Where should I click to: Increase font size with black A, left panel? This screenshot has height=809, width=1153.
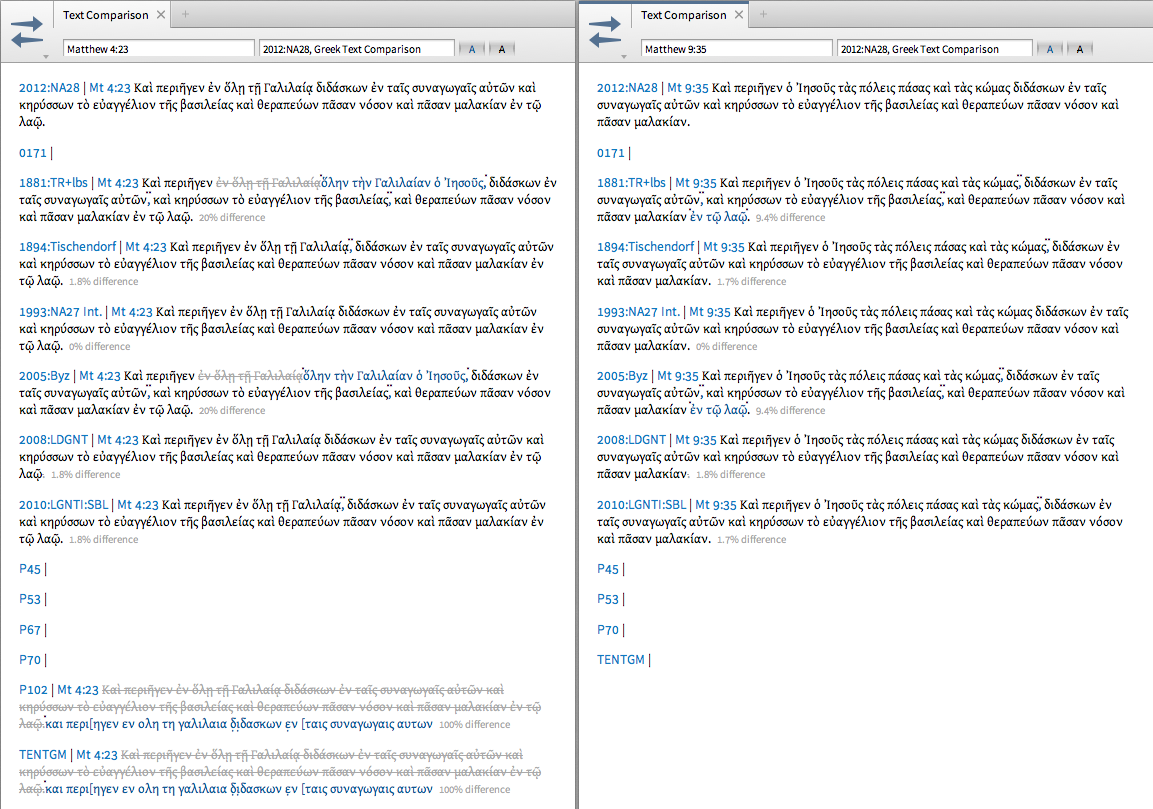(501, 49)
